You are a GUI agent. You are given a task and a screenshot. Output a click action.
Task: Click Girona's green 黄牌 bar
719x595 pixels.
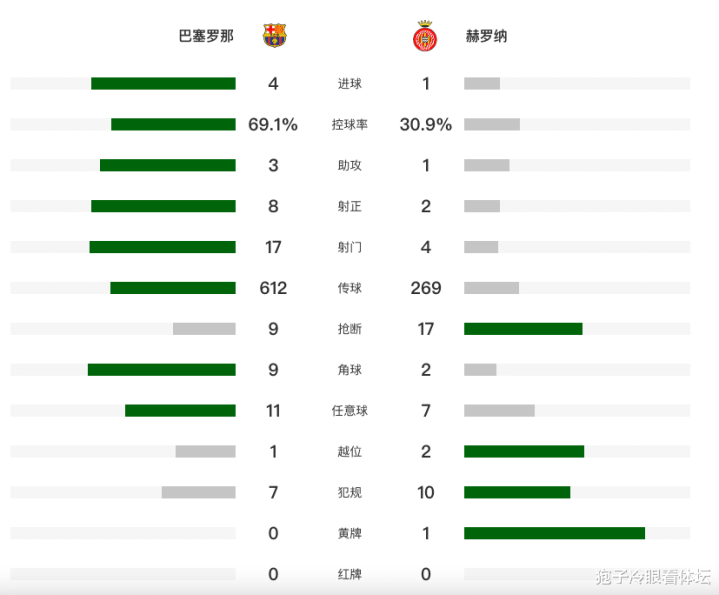(554, 533)
